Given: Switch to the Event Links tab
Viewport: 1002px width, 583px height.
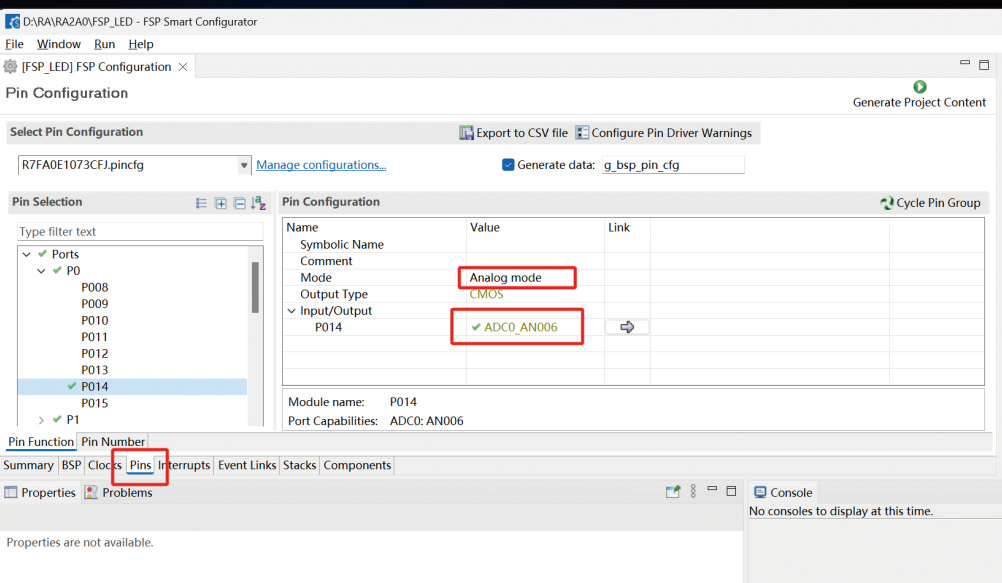Looking at the screenshot, I should point(247,465).
